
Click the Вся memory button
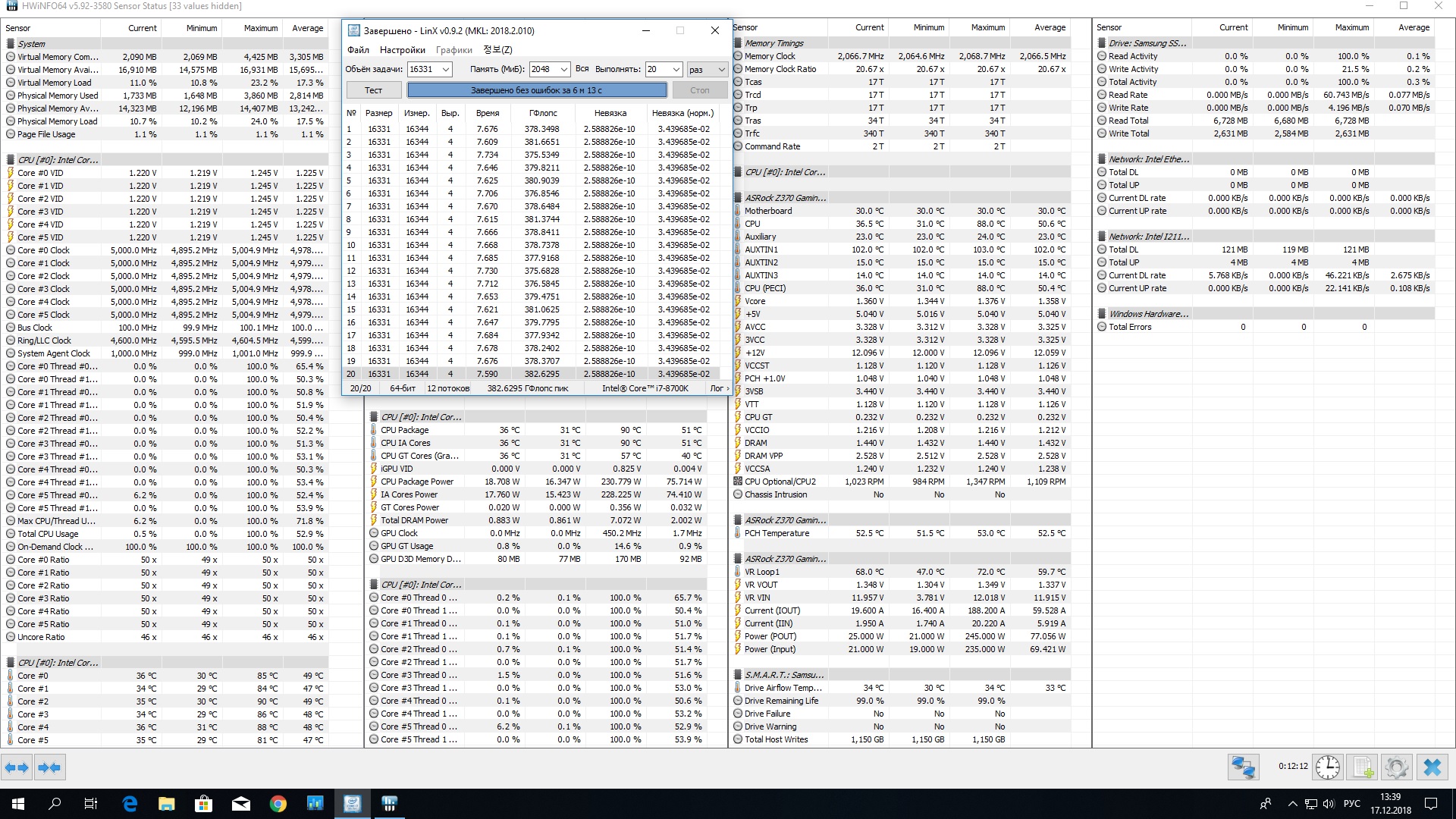(582, 69)
